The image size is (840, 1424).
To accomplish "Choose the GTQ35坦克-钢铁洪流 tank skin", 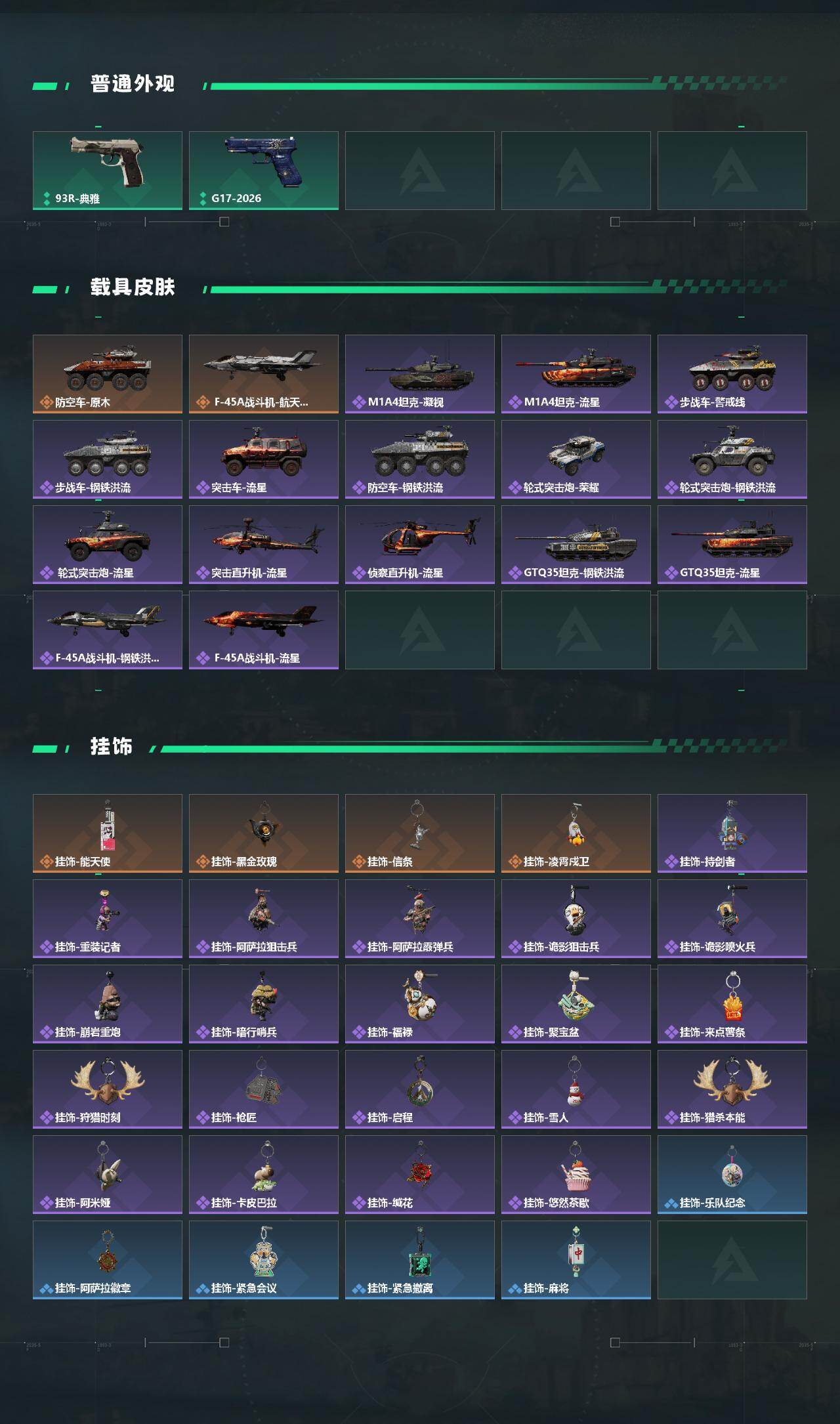I will (576, 545).
